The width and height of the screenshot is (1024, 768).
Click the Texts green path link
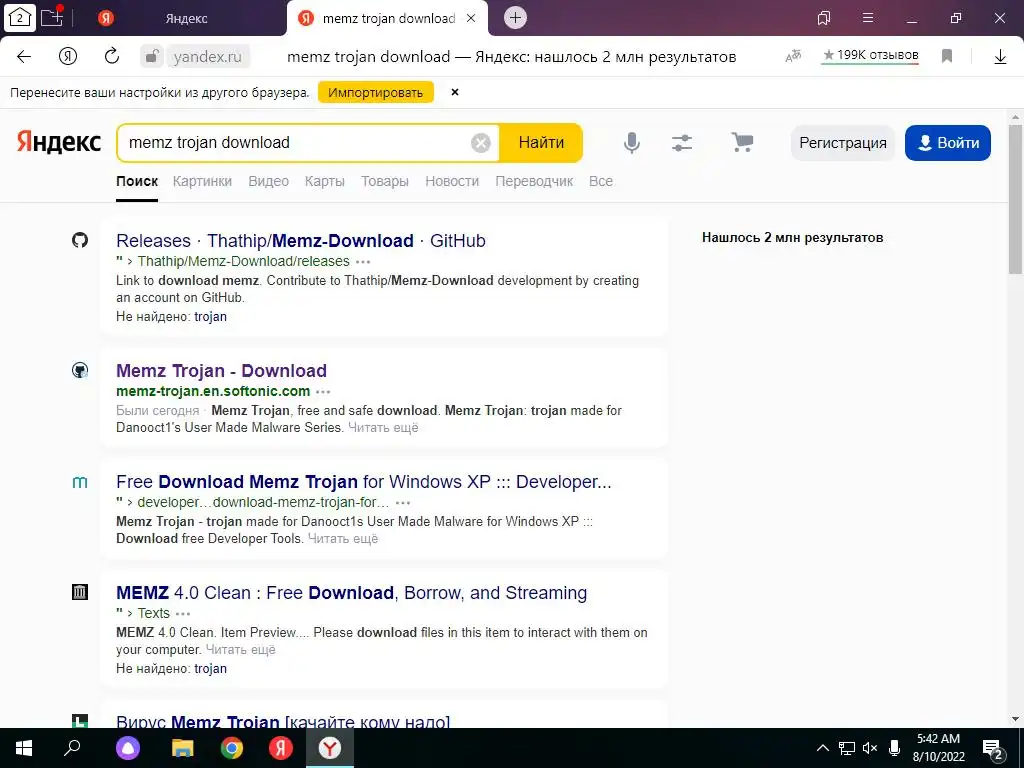(153, 613)
